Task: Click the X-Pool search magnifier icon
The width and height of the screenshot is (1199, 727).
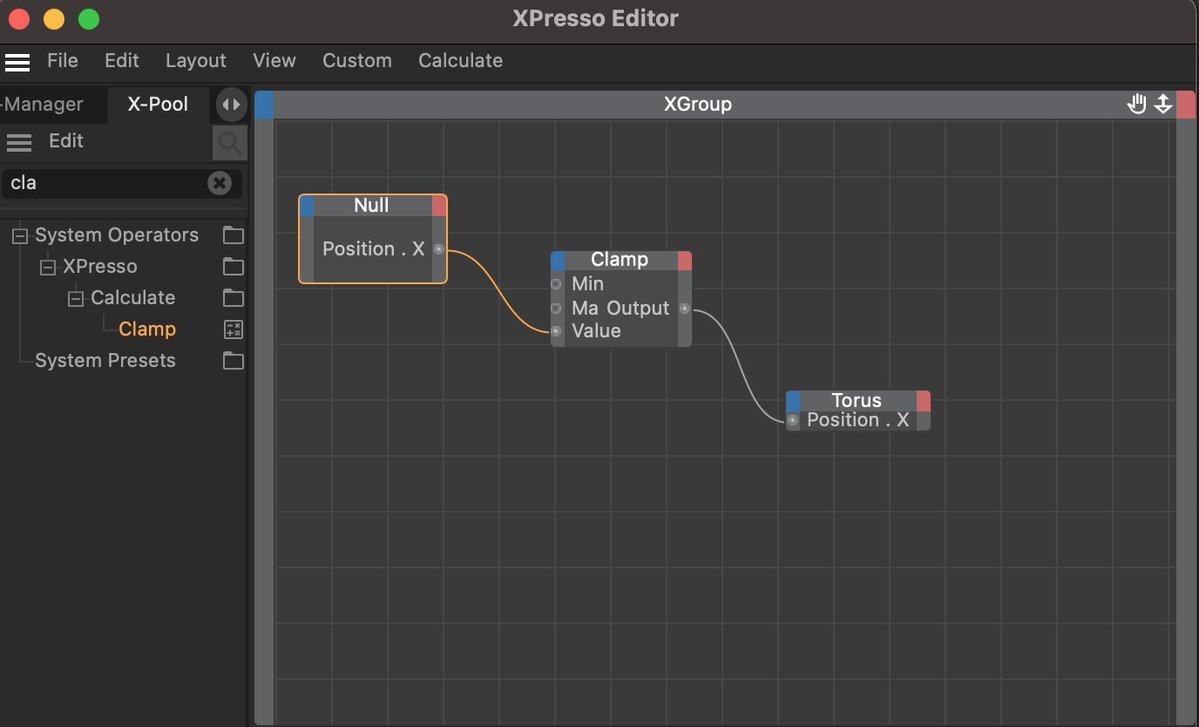Action: [x=229, y=142]
